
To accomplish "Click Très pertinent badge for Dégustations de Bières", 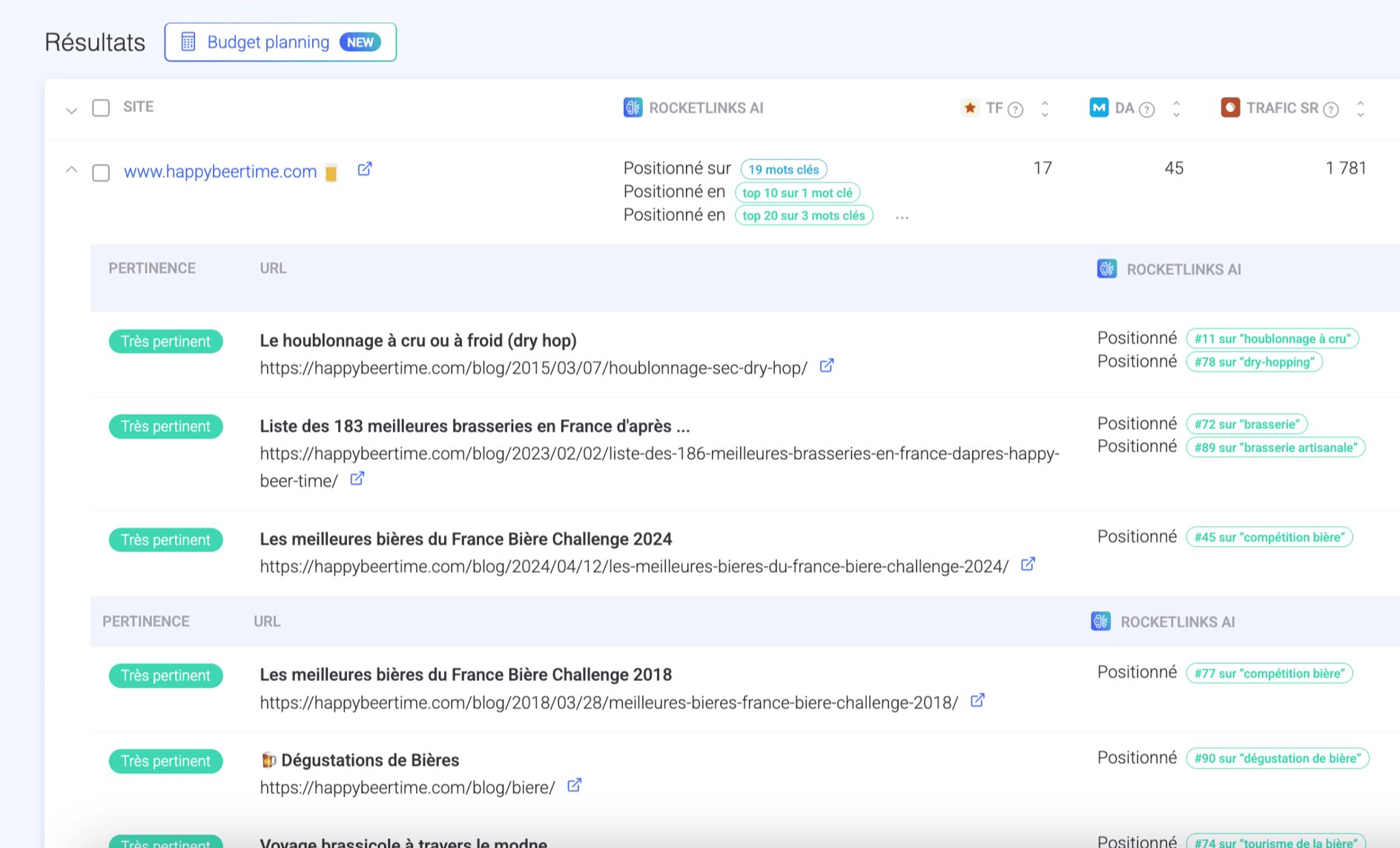I will point(166,761).
